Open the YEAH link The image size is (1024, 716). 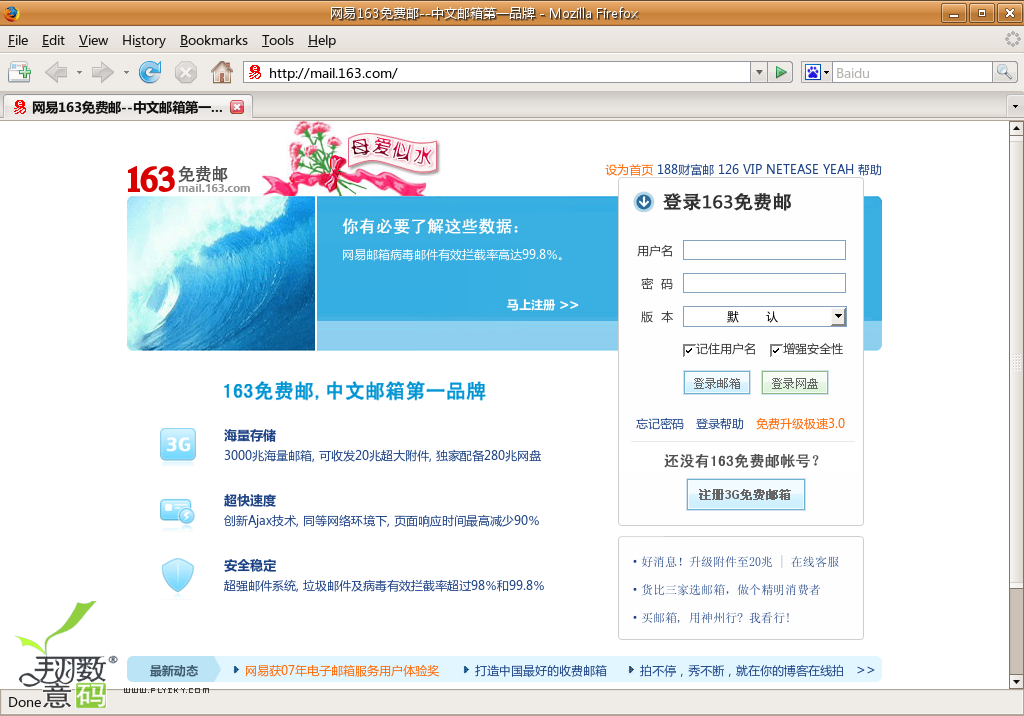[x=838, y=170]
